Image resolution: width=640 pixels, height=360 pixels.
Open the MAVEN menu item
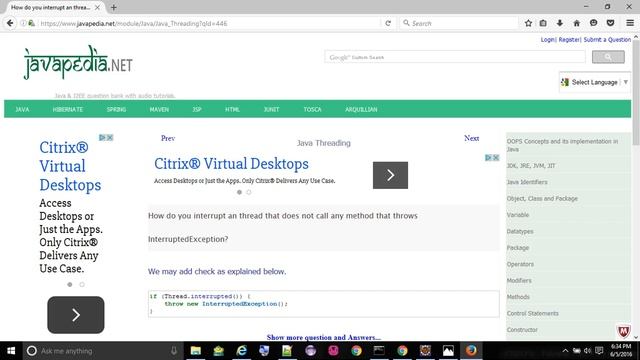click(x=159, y=109)
